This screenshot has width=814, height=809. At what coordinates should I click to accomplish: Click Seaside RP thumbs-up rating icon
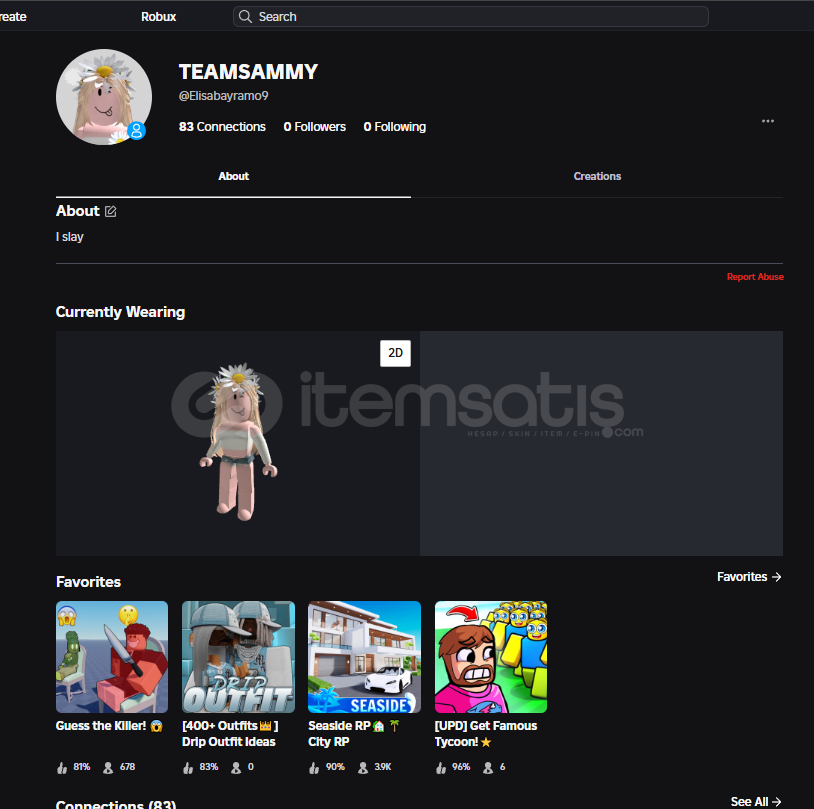click(314, 767)
